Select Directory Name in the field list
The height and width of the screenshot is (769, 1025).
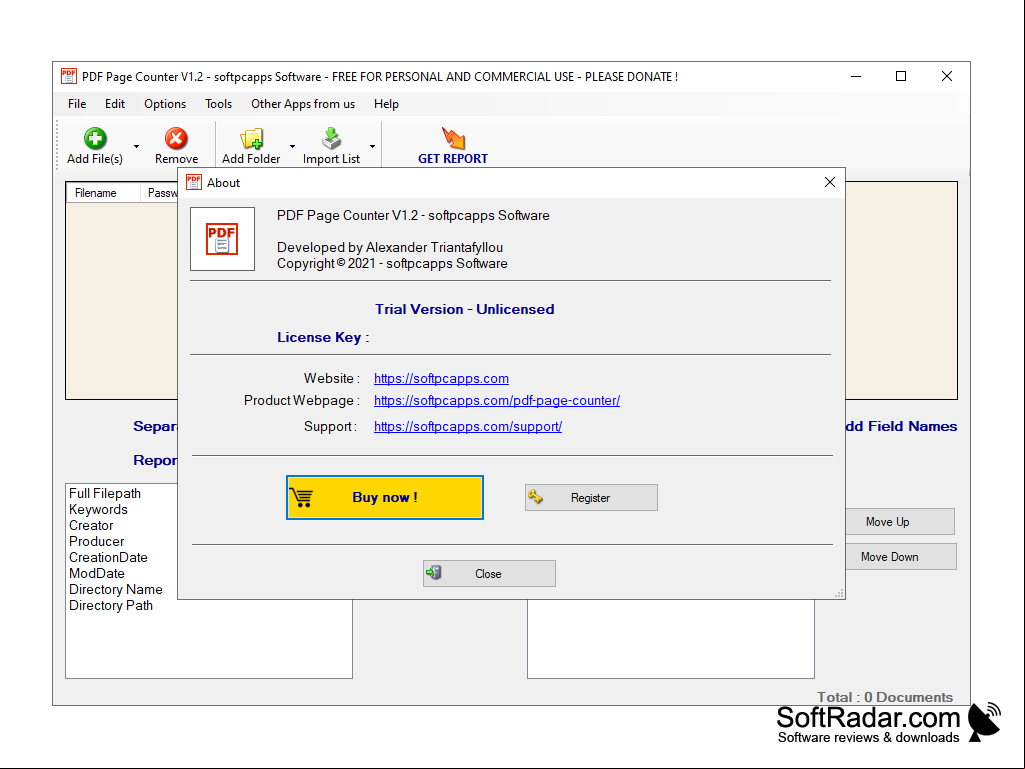click(x=116, y=590)
